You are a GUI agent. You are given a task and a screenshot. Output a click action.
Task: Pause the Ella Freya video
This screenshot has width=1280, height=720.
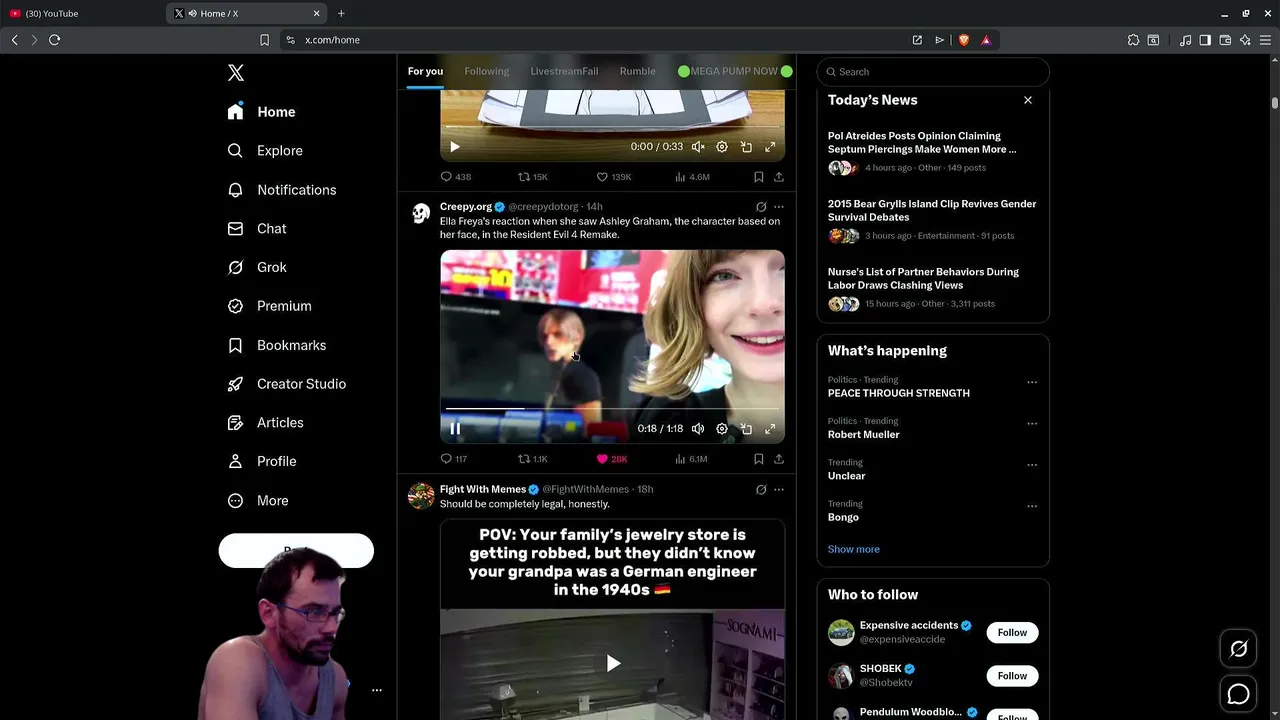point(455,429)
